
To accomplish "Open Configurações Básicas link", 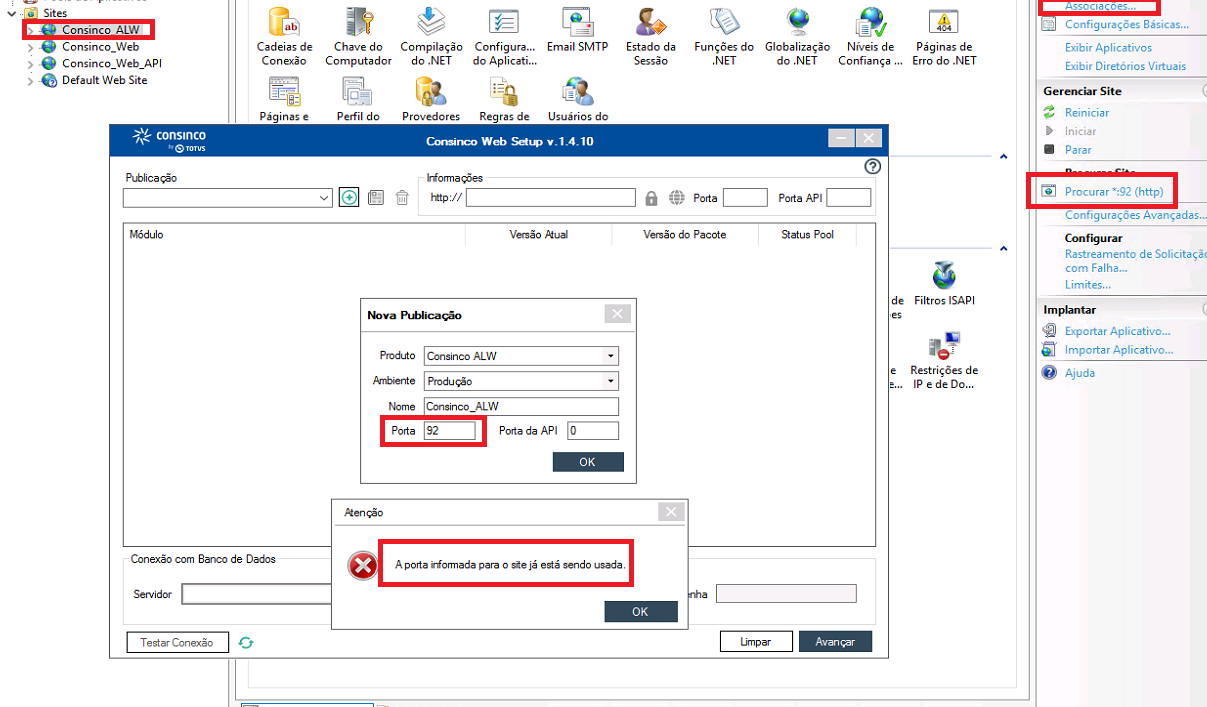I will pos(1127,25).
